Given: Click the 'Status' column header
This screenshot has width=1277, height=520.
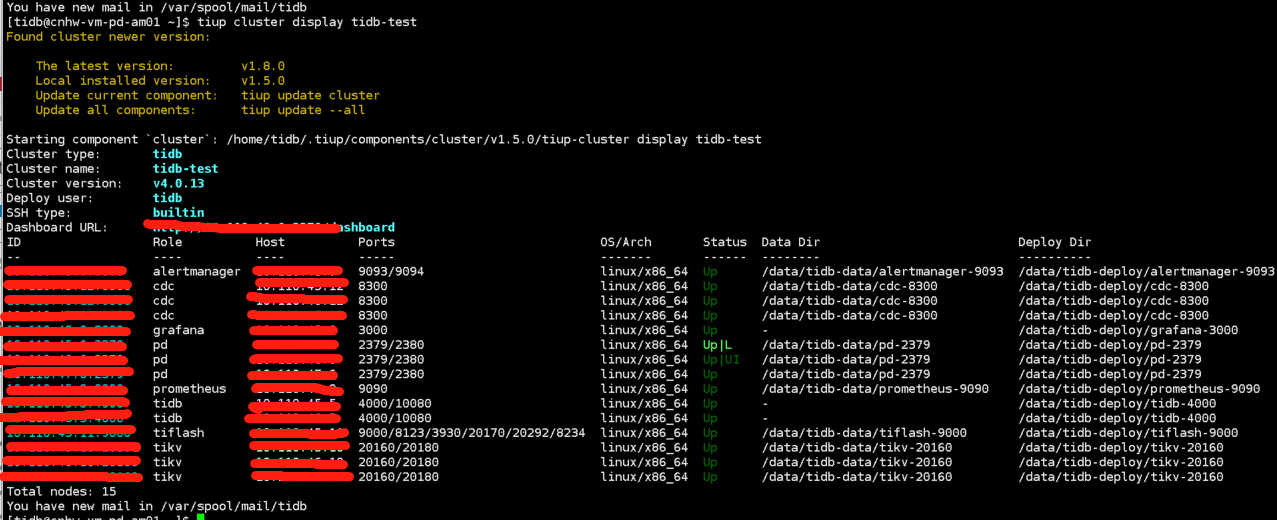Looking at the screenshot, I should (x=724, y=242).
